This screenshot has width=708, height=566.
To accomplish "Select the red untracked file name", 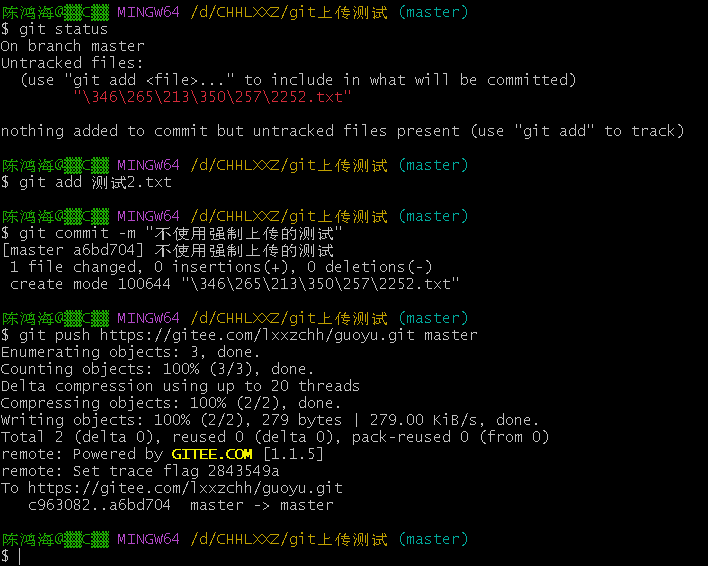I will coord(212,97).
